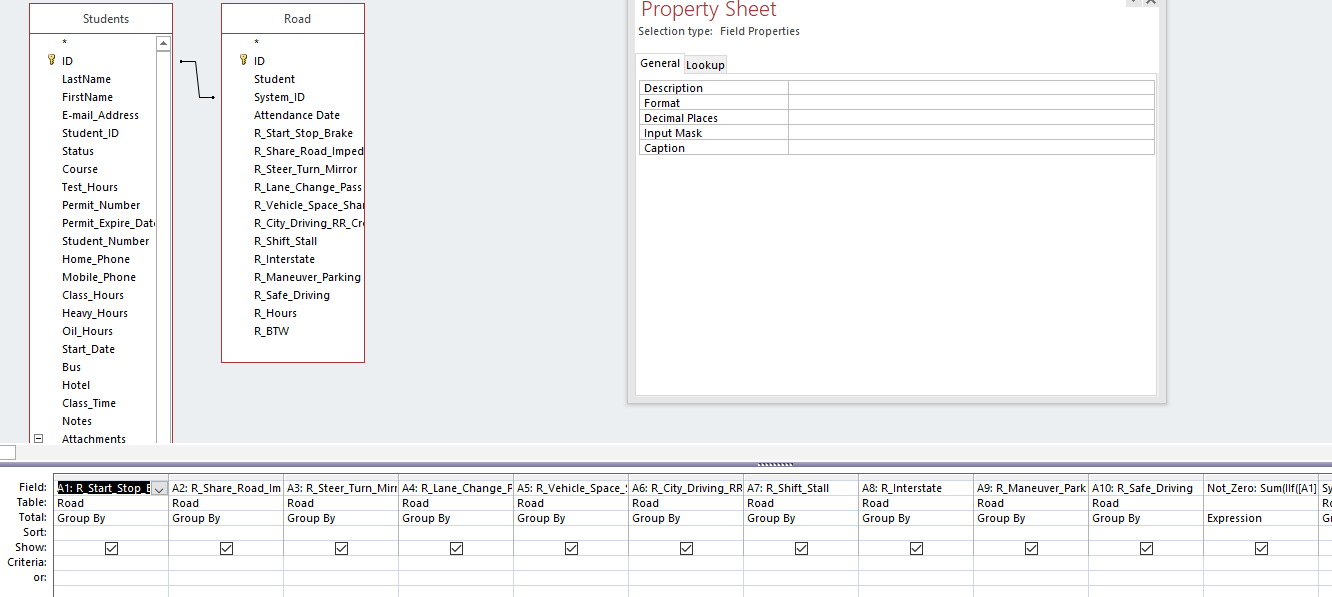Select Student_ID field in Students table
The height and width of the screenshot is (597, 1332).
(90, 133)
